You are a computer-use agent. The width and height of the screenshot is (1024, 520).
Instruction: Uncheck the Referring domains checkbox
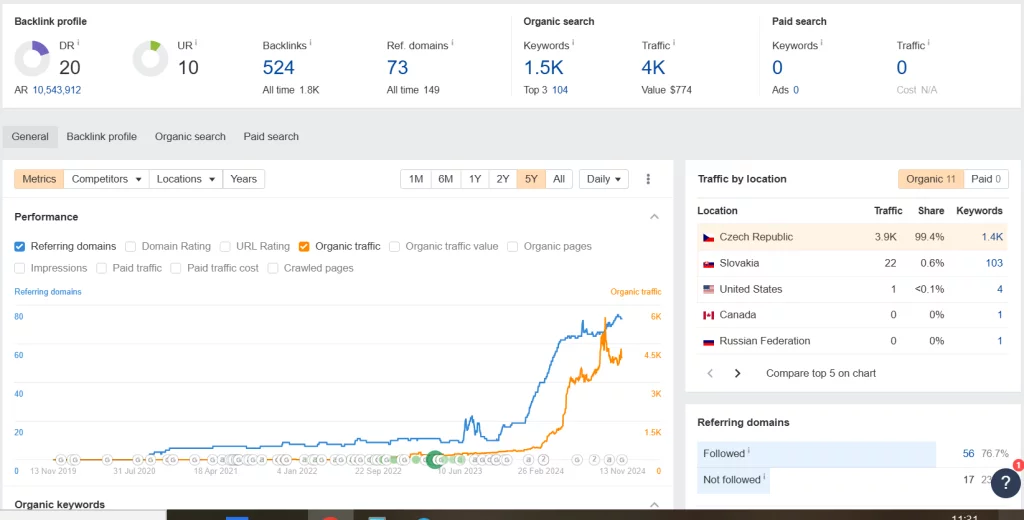20,246
